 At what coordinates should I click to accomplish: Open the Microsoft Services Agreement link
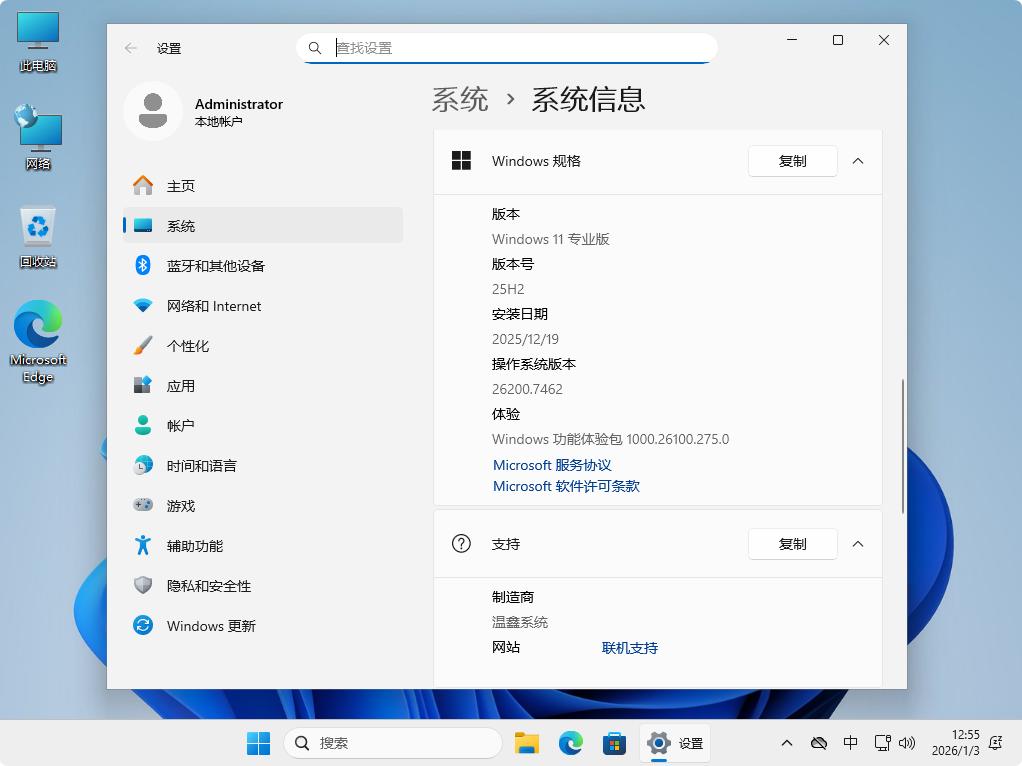click(552, 465)
